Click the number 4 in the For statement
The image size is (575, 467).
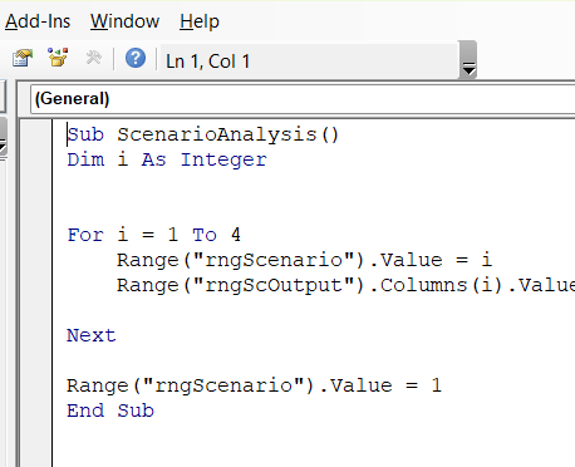coord(236,235)
